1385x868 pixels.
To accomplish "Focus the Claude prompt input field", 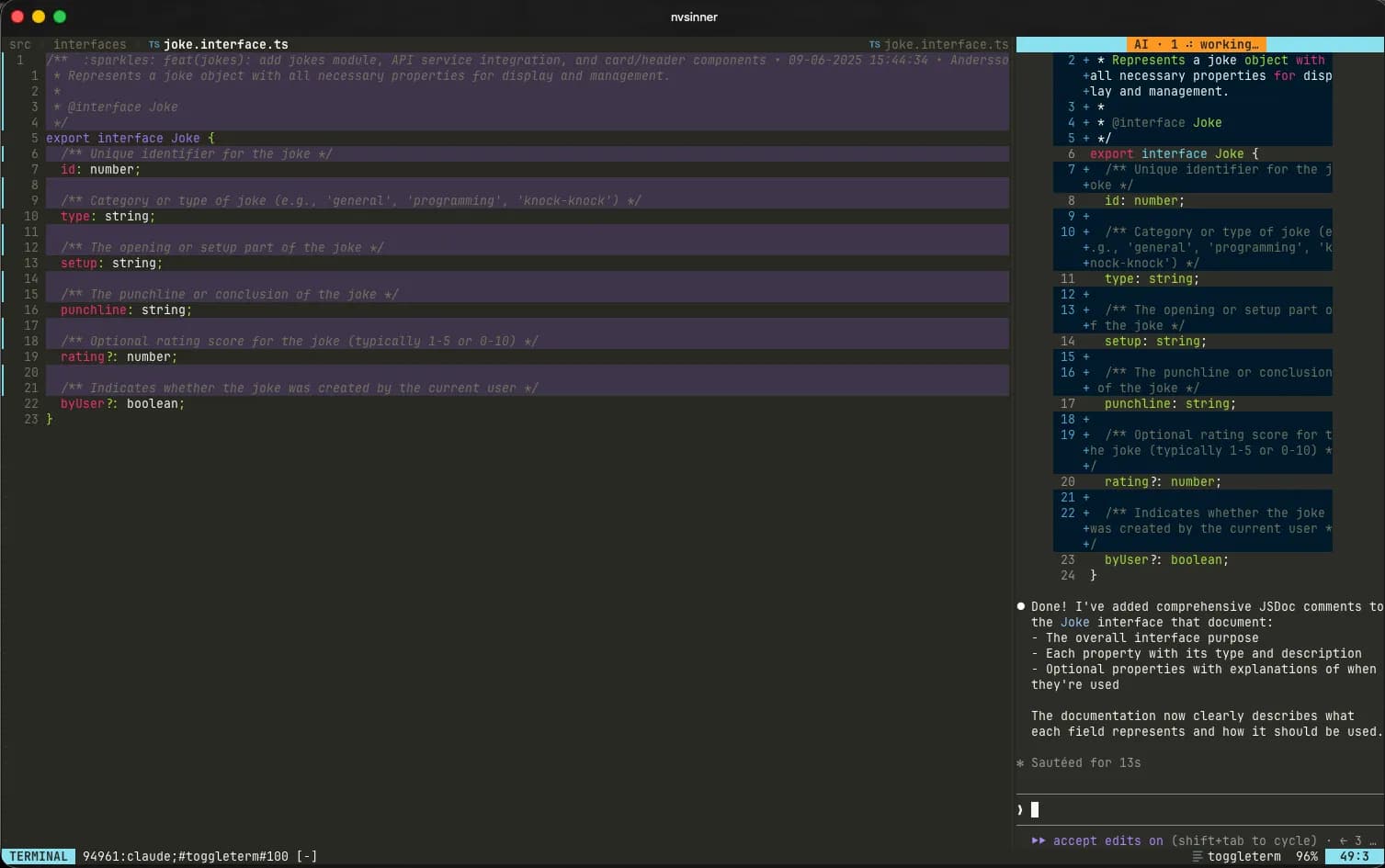I will (x=1199, y=809).
